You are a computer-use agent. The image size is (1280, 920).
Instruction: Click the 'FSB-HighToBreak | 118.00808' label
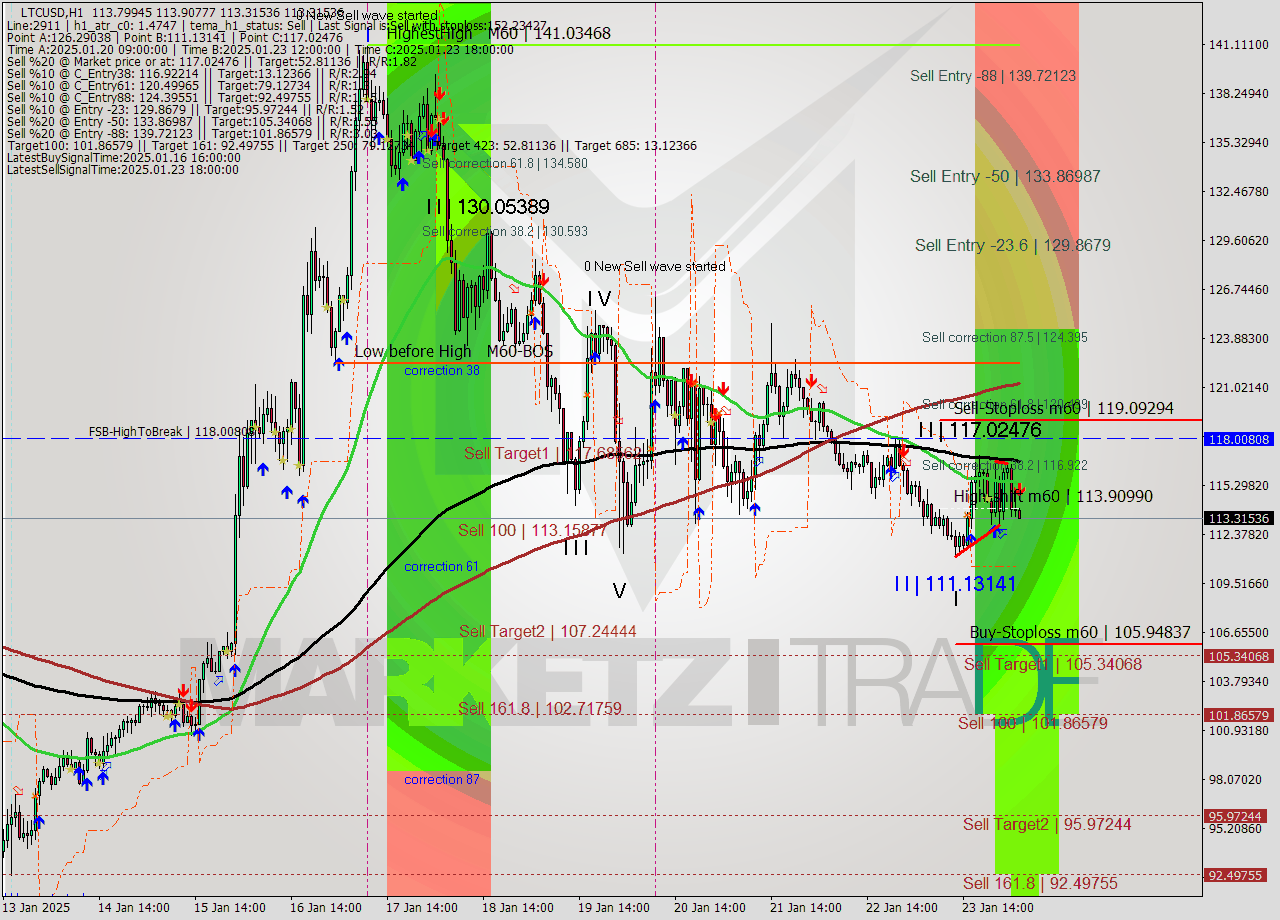(x=174, y=432)
